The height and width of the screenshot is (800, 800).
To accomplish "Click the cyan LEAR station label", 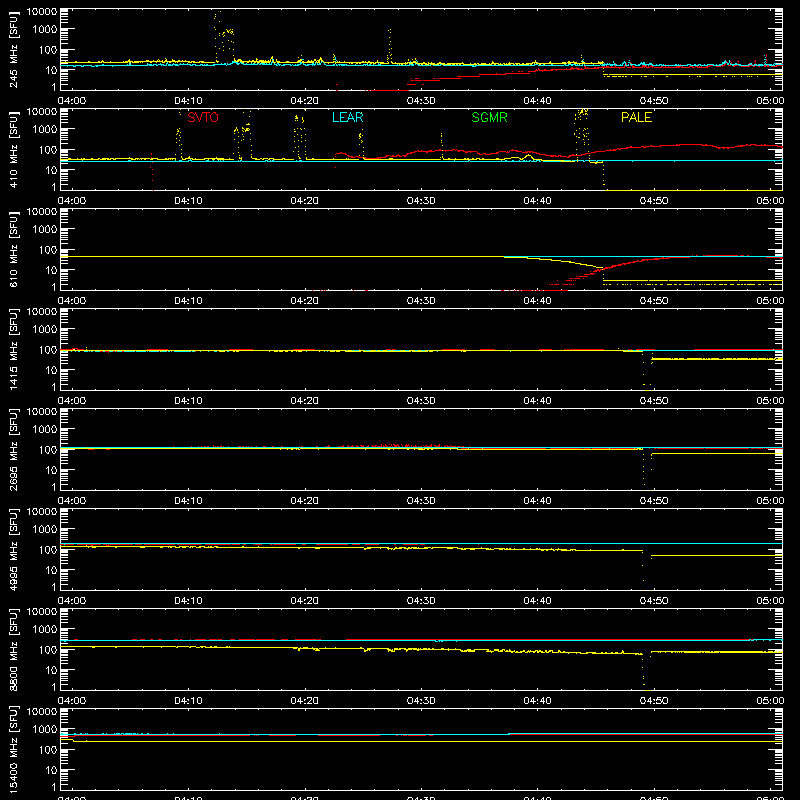I will 347,117.
